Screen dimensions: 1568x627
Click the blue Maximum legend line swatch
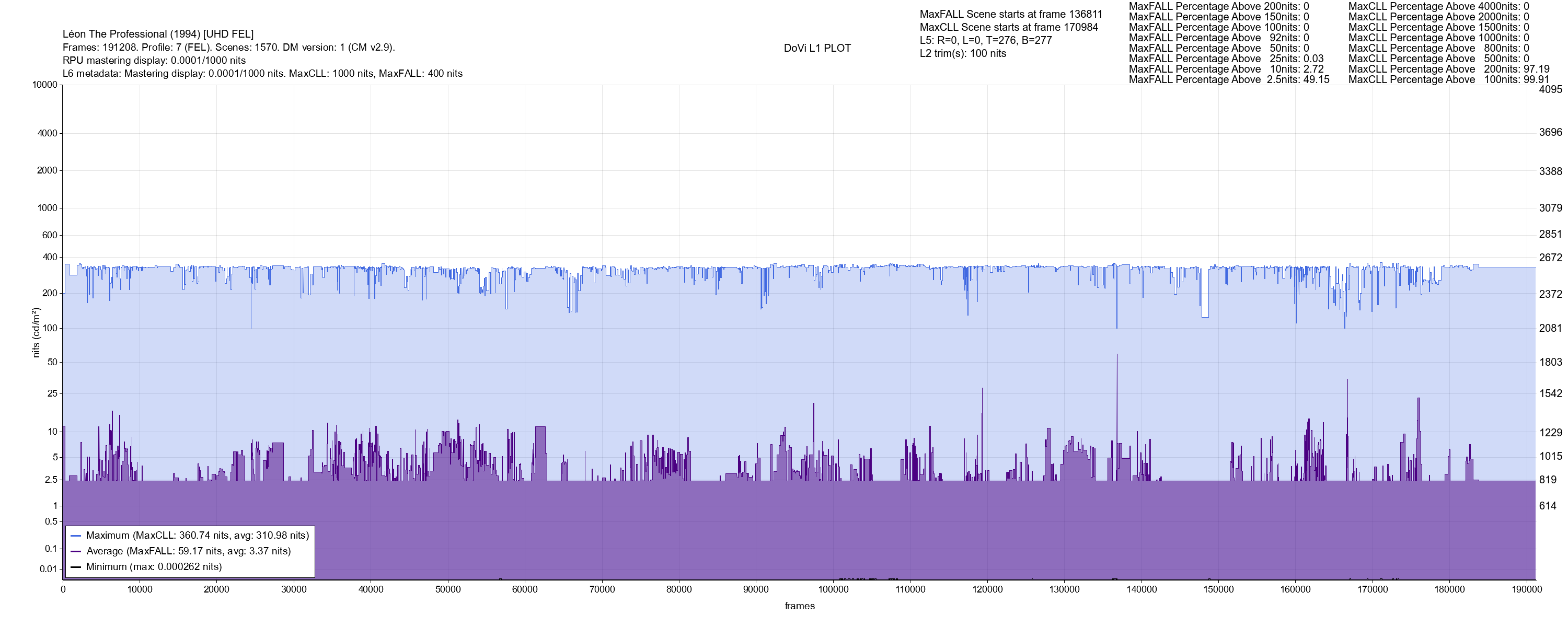76,536
